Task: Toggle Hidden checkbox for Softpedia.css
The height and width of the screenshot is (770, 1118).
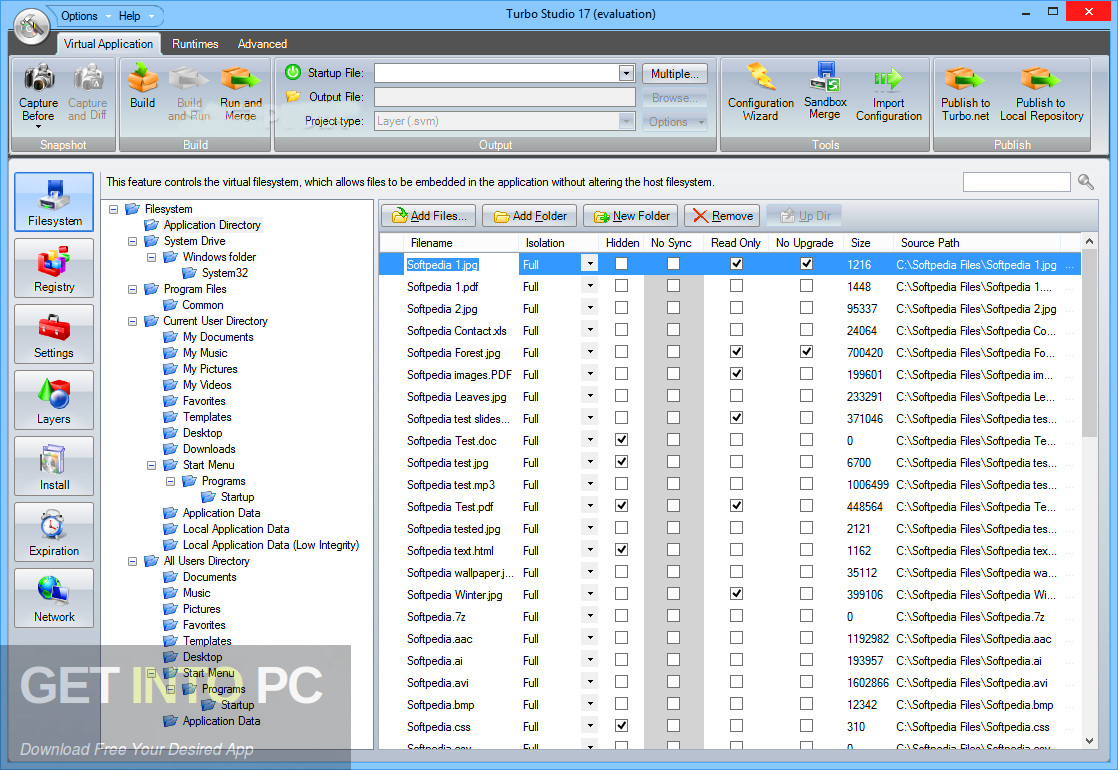Action: coord(622,726)
